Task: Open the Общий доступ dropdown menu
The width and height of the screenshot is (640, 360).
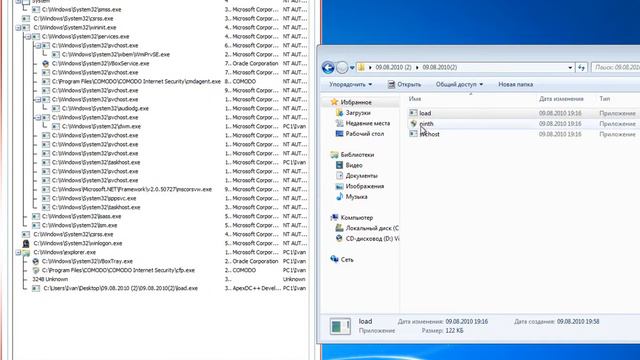Action: [459, 84]
